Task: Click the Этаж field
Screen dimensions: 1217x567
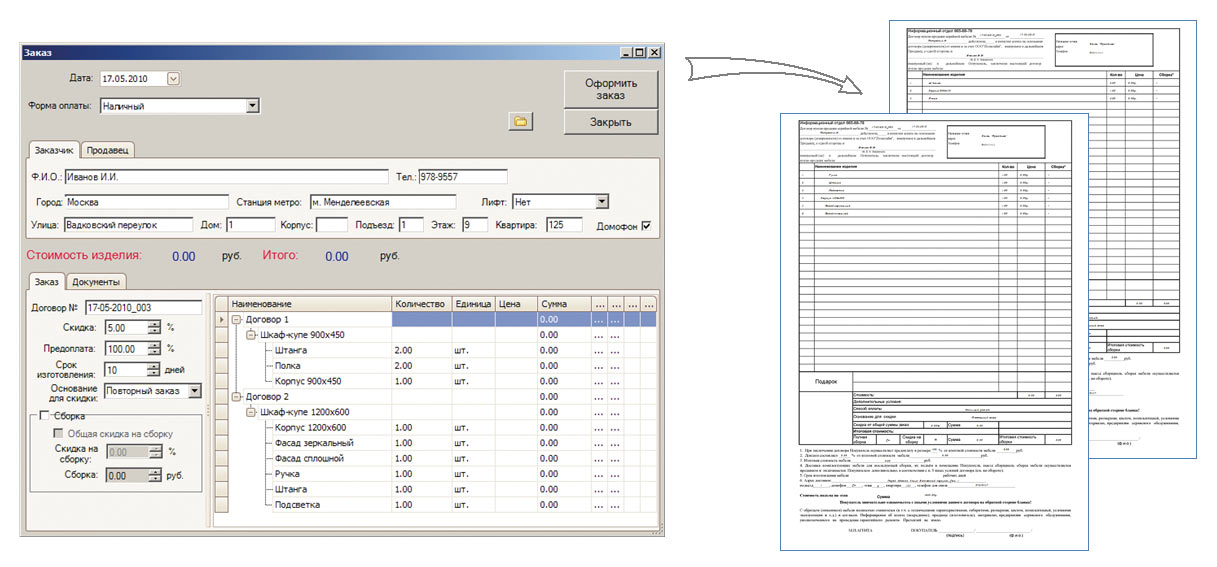Action: point(475,225)
